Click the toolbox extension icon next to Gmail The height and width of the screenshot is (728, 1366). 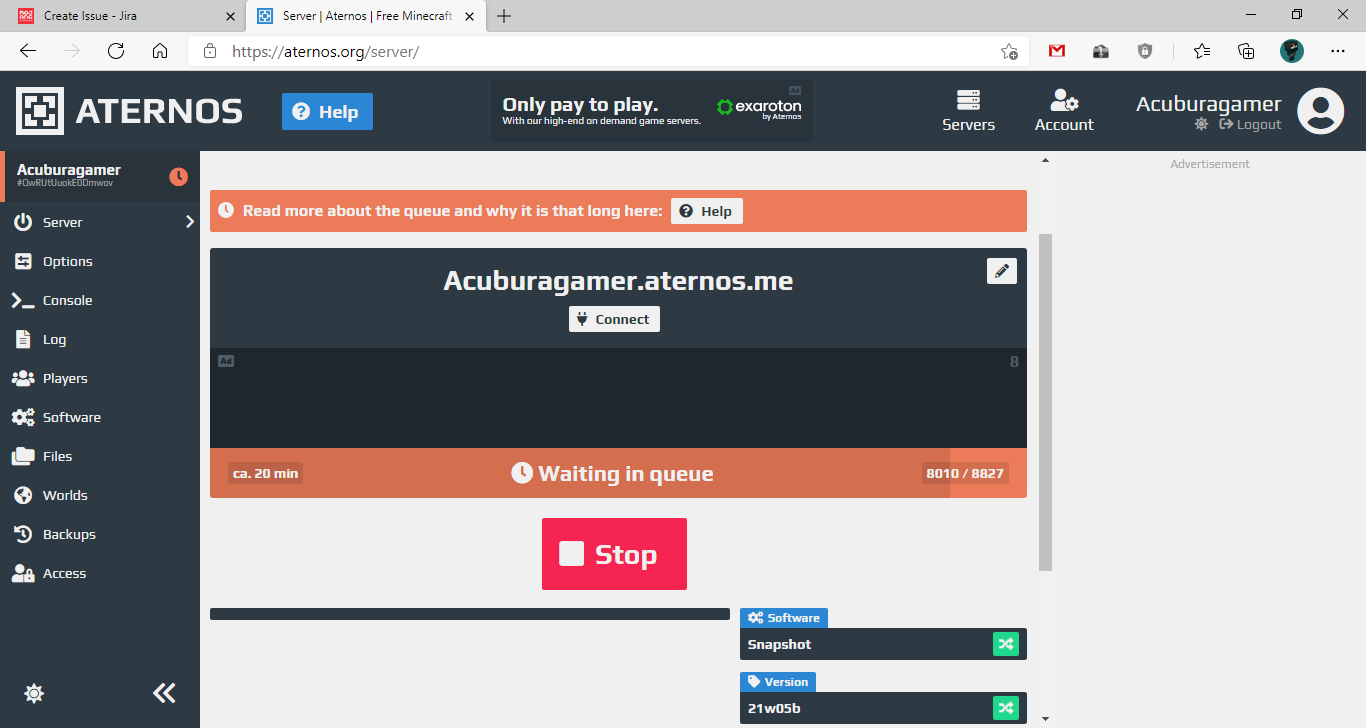point(1101,51)
